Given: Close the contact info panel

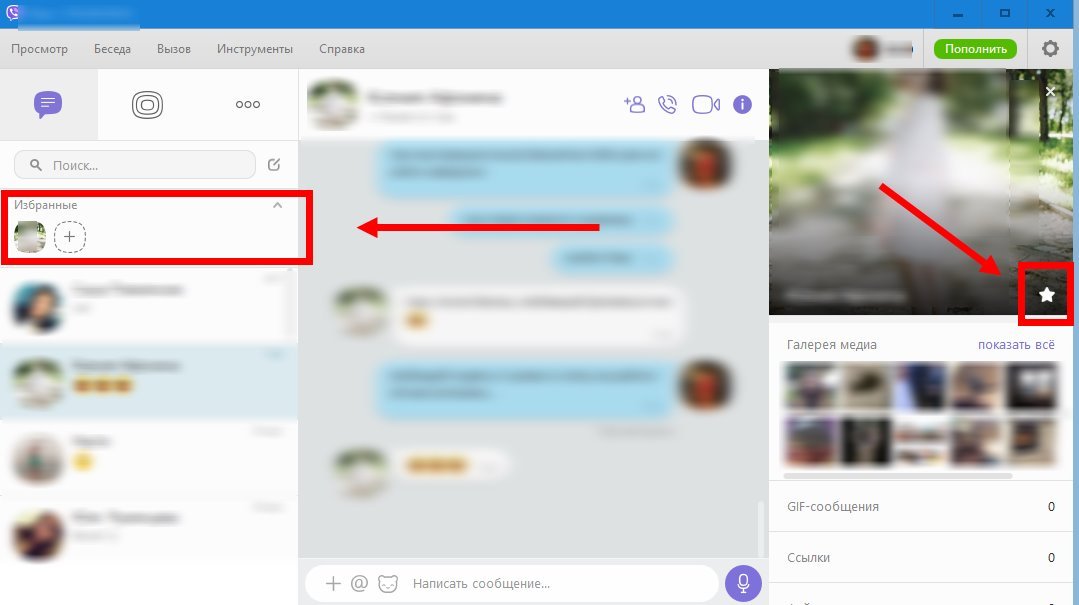Looking at the screenshot, I should tap(1050, 91).
